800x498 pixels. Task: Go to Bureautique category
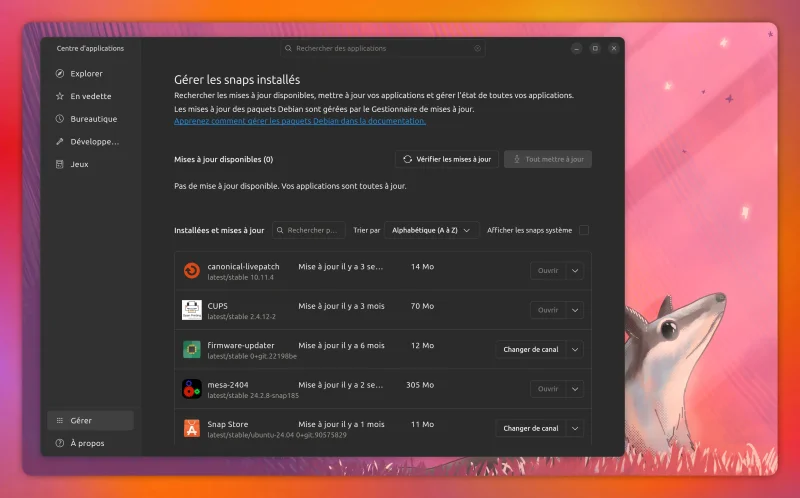pos(90,119)
